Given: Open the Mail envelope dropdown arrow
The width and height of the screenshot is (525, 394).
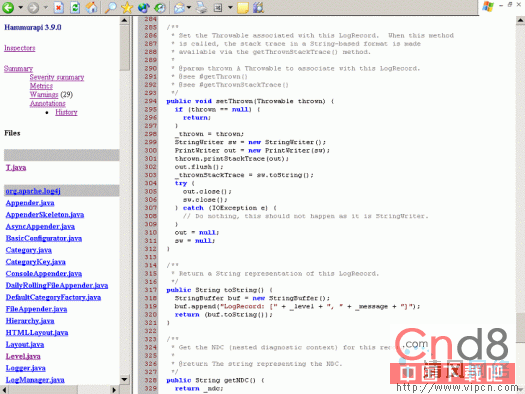Looking at the screenshot, I should pyautogui.click(x=189, y=7).
